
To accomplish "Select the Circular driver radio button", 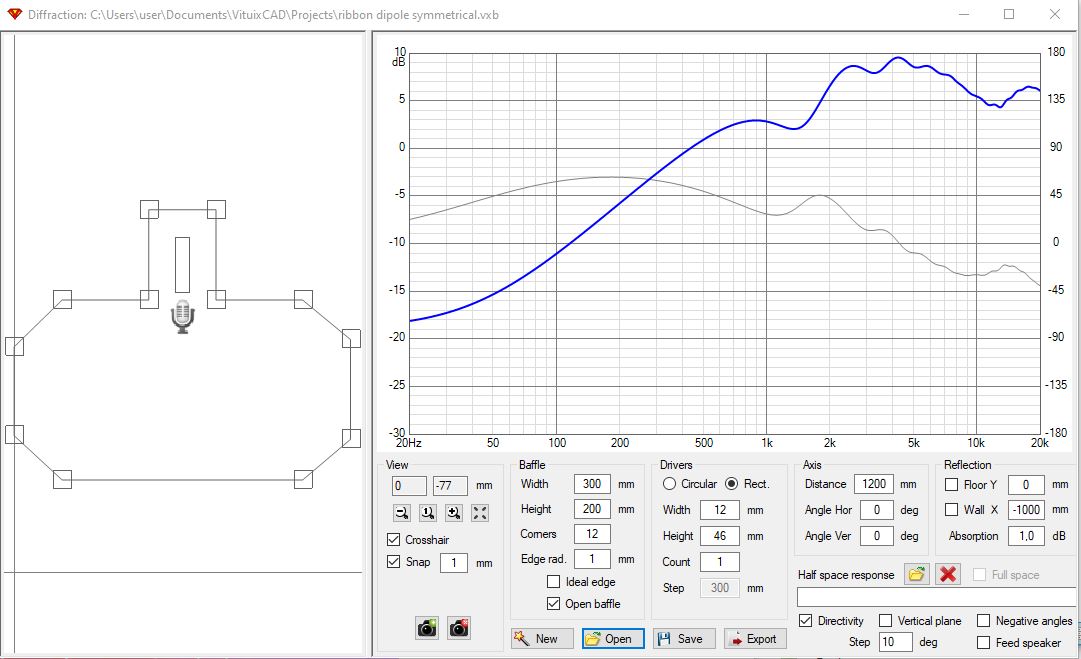I will pyautogui.click(x=669, y=484).
